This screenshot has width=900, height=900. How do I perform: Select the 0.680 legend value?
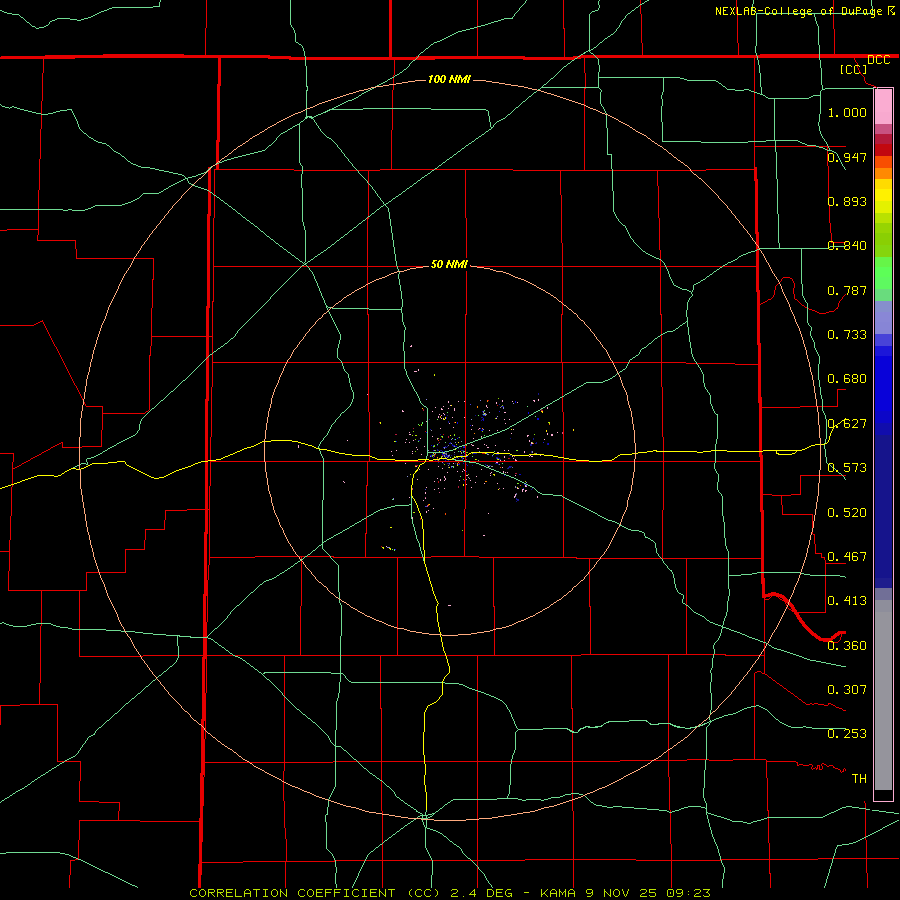coord(847,379)
